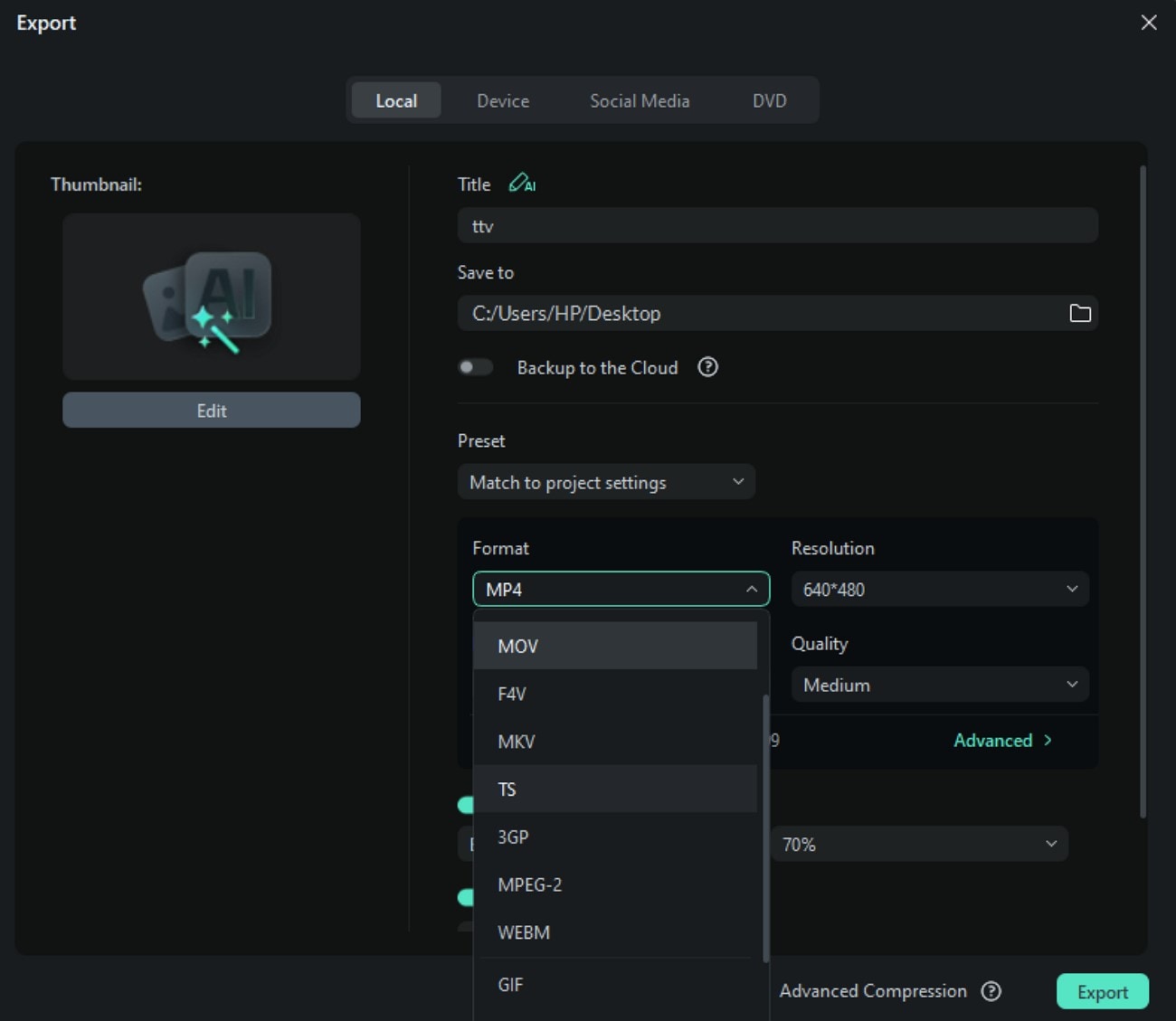Open the Resolution dropdown showing 640*480

click(940, 589)
